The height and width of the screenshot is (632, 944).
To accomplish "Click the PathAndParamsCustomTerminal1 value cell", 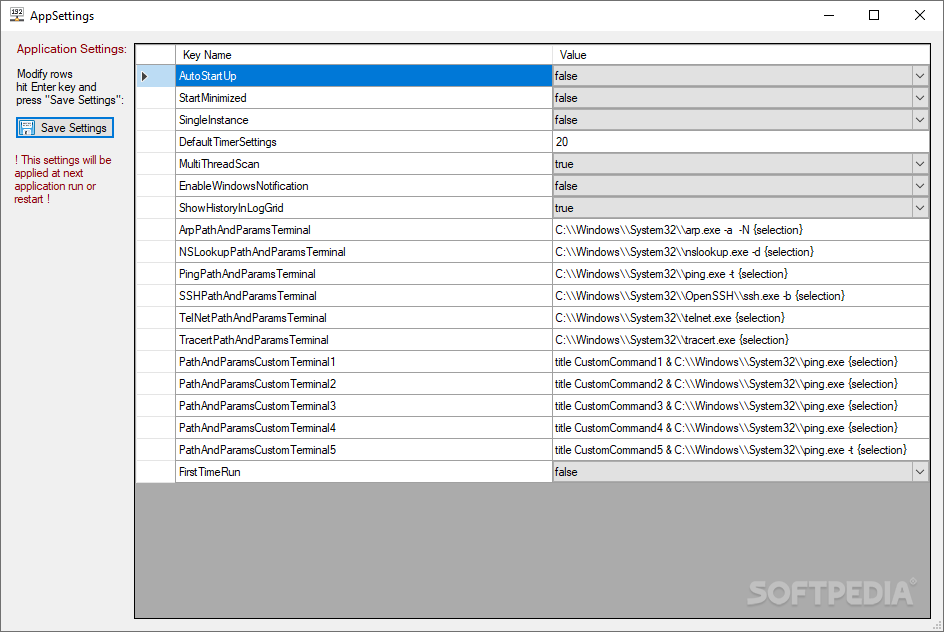I will (x=741, y=362).
